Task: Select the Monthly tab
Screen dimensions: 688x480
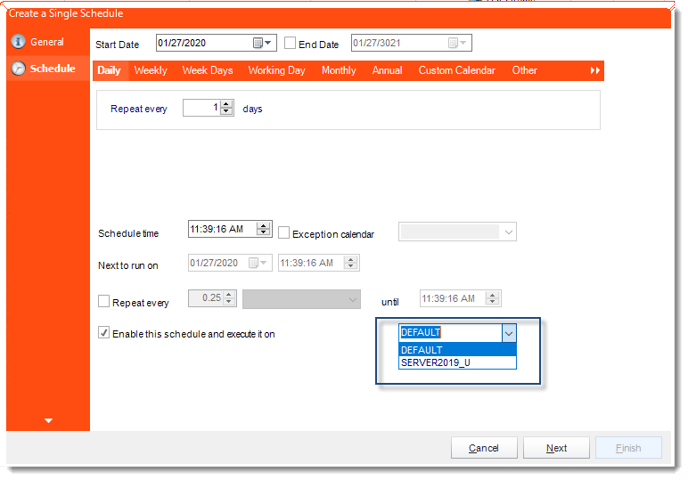Action: 338,71
